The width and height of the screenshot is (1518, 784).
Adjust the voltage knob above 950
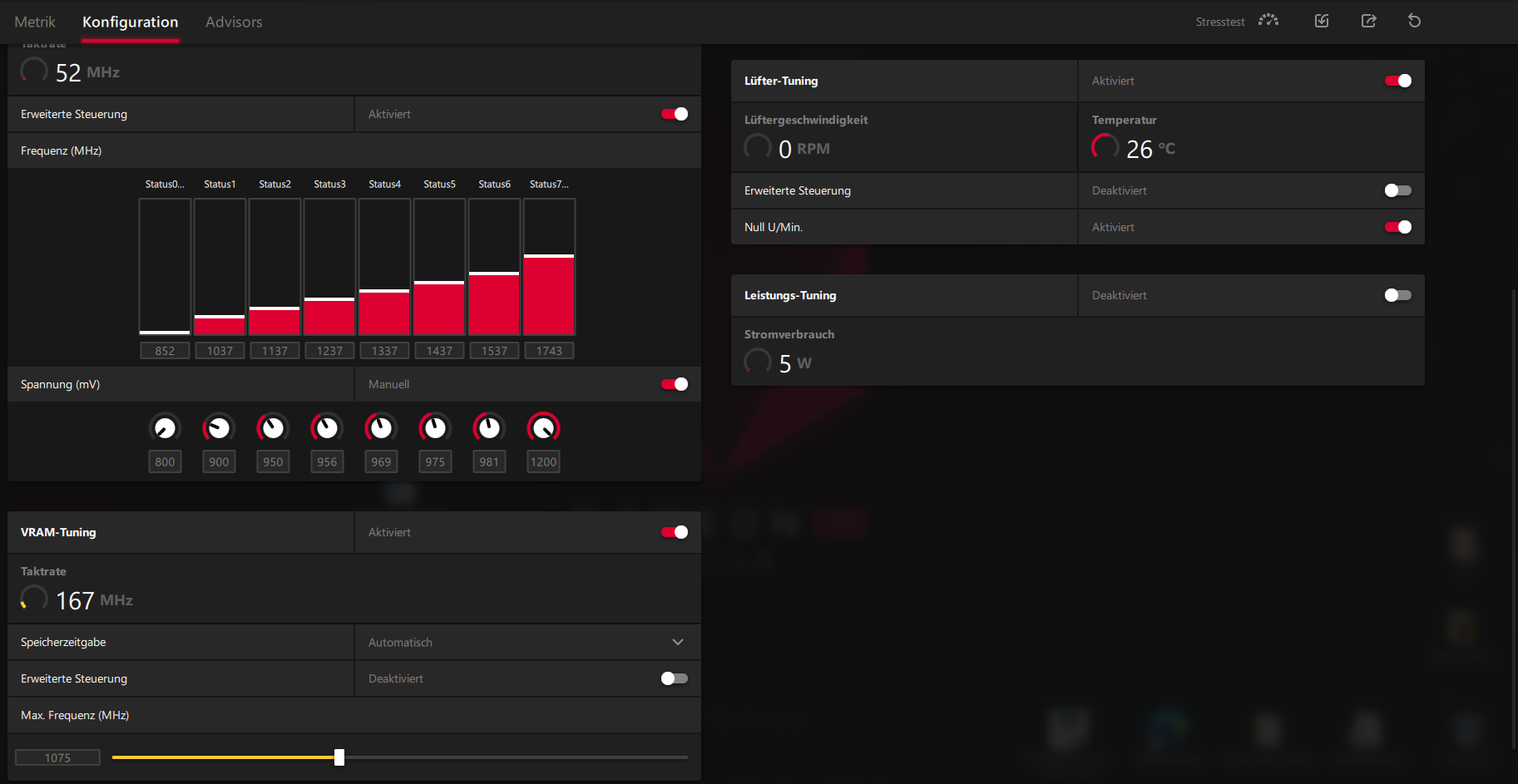[273, 428]
